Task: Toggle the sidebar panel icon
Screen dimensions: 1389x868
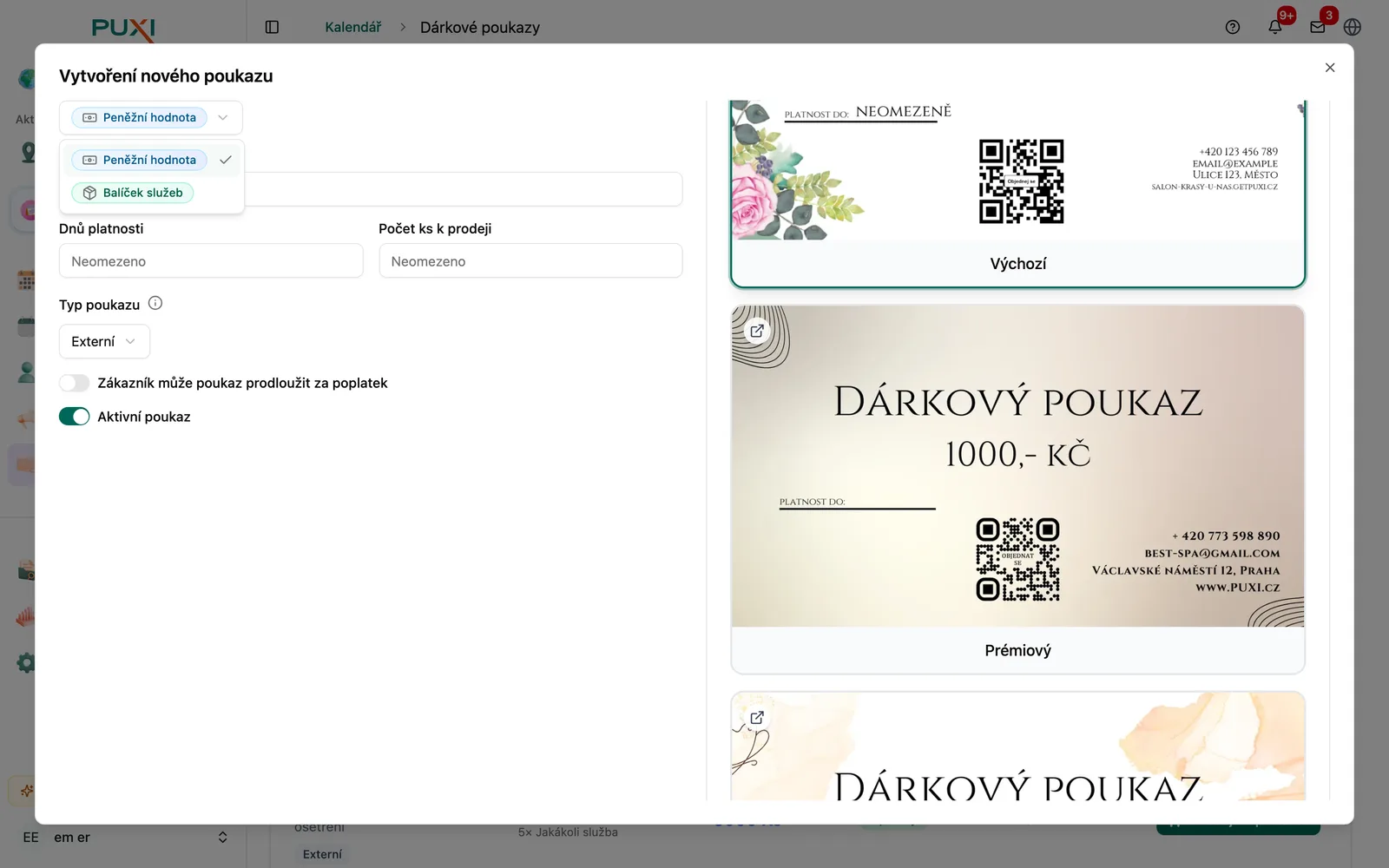Action: (x=272, y=27)
